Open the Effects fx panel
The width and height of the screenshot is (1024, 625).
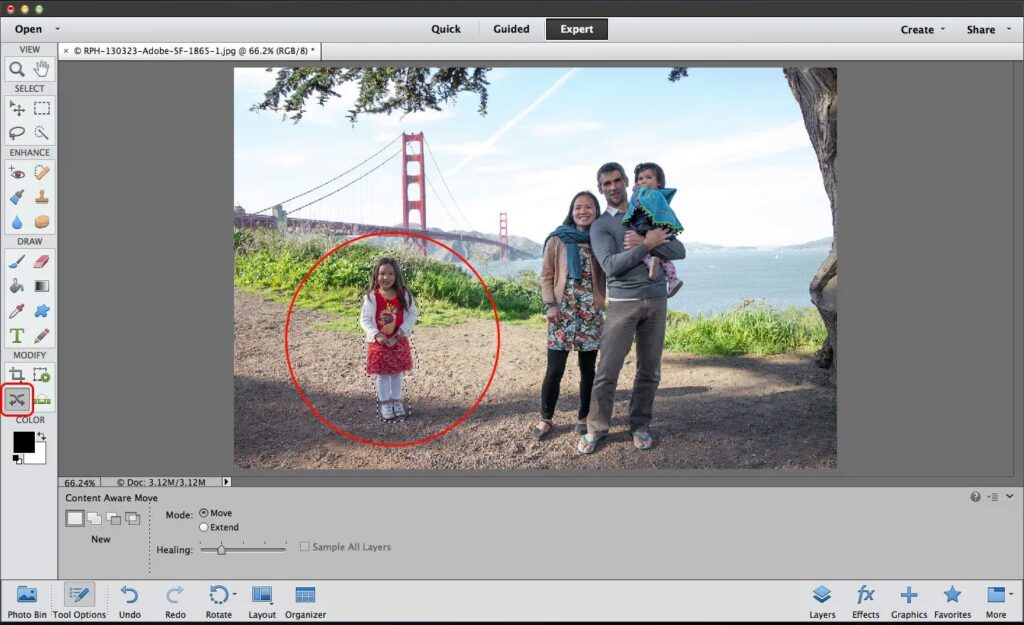(x=866, y=600)
